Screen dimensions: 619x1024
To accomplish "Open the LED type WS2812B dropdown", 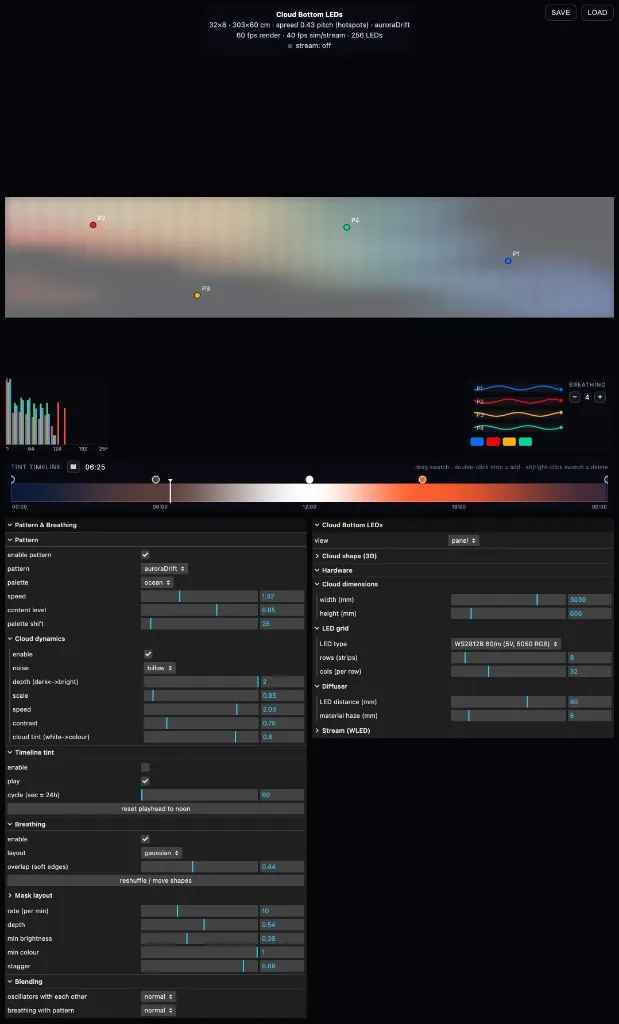I will [x=505, y=644].
